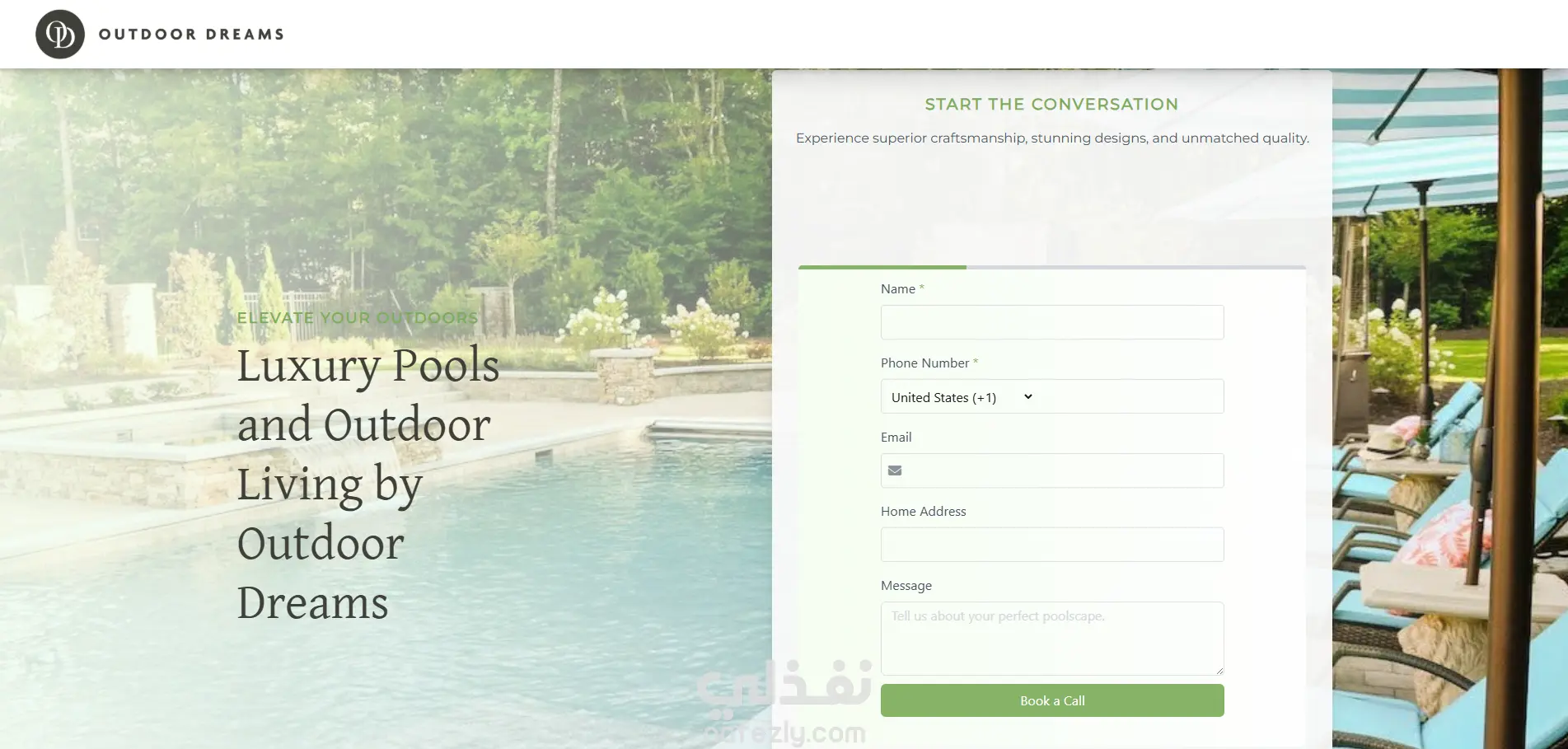Click the Message box resize handle corner
The width and height of the screenshot is (1568, 749).
(x=1219, y=671)
